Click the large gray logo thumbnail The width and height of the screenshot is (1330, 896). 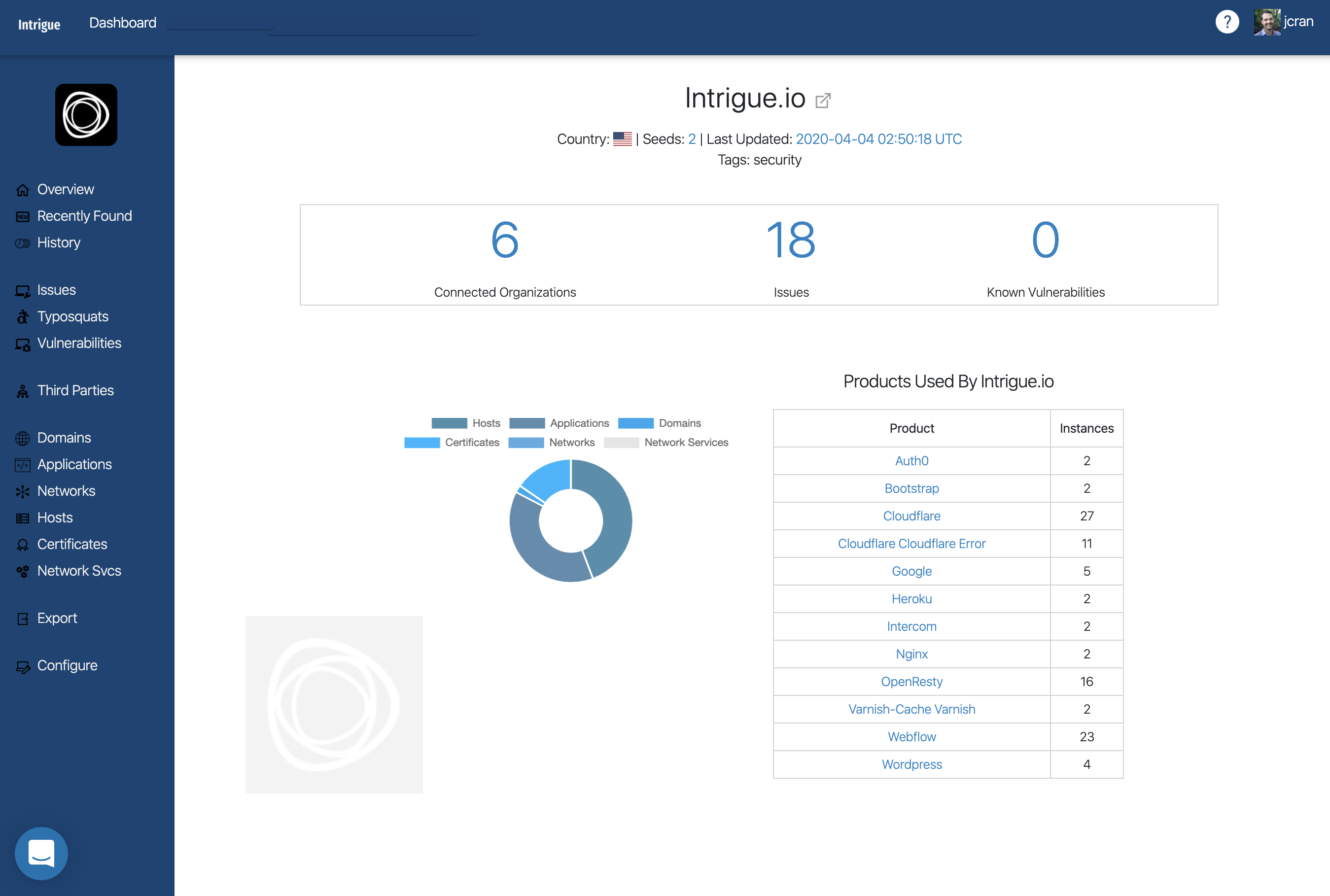click(x=334, y=705)
